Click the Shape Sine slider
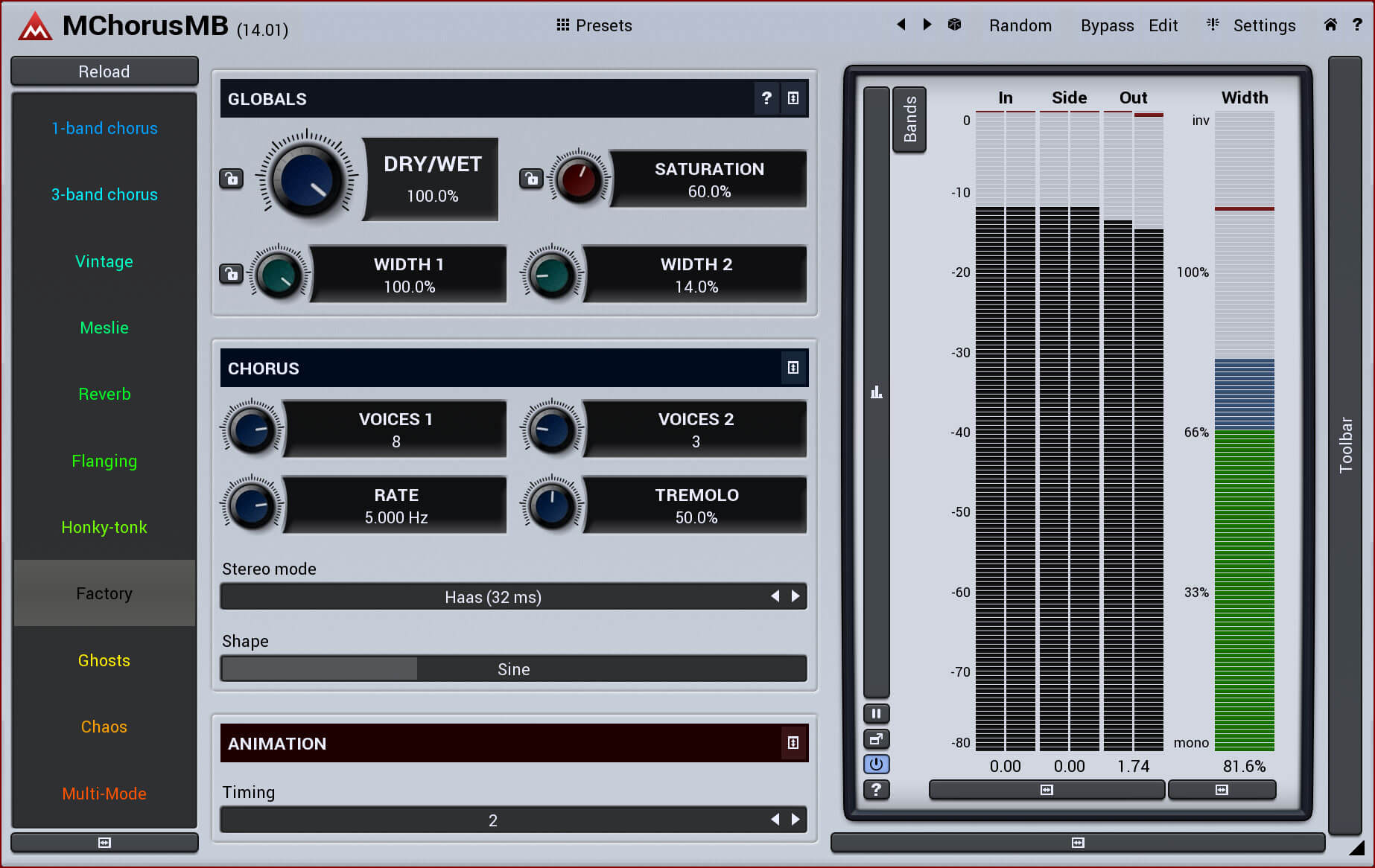Screen dimensions: 1375x868 pyautogui.click(x=513, y=668)
